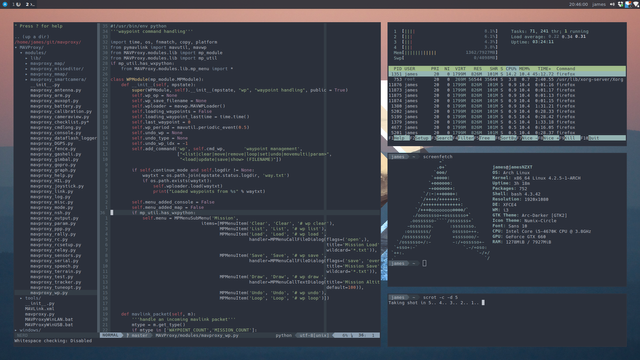Click the blue circle launcher icon in the top bar
This screenshot has height=360, width=640.
point(5,4)
